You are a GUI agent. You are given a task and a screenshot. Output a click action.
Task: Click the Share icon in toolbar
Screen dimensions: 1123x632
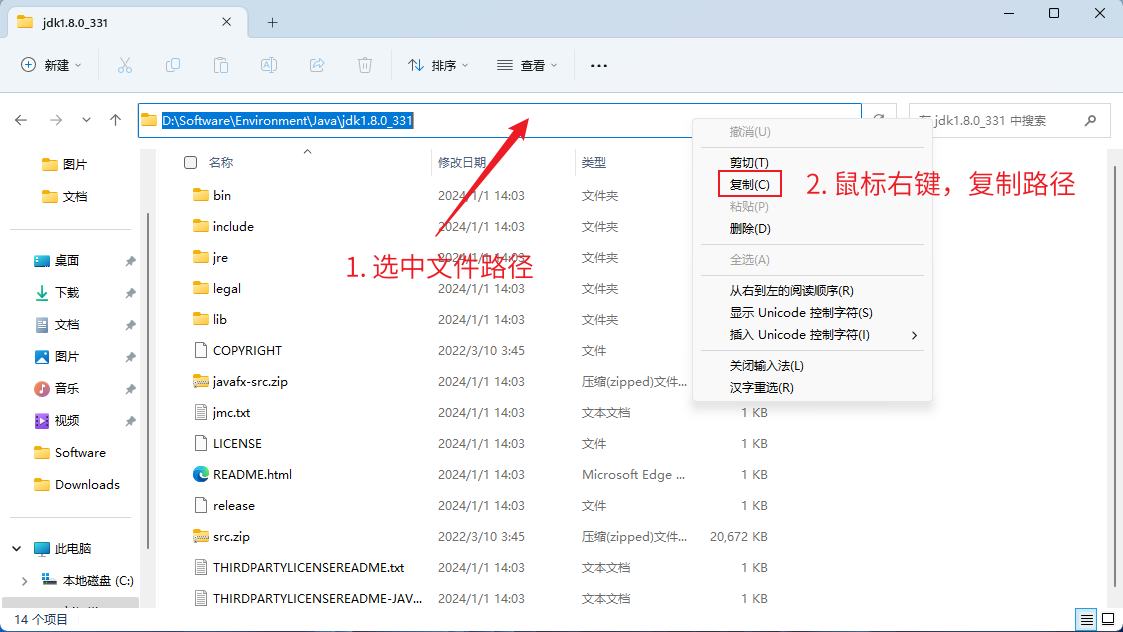point(317,65)
